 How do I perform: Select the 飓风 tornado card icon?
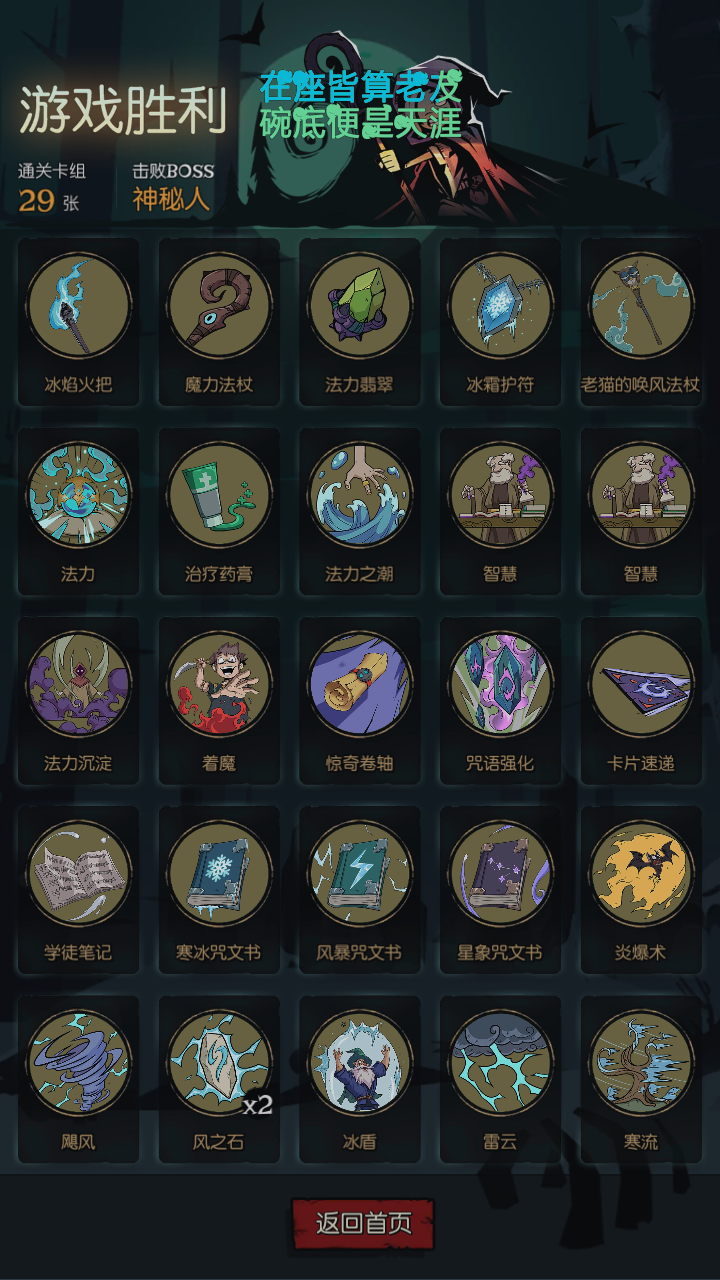tap(78, 1062)
